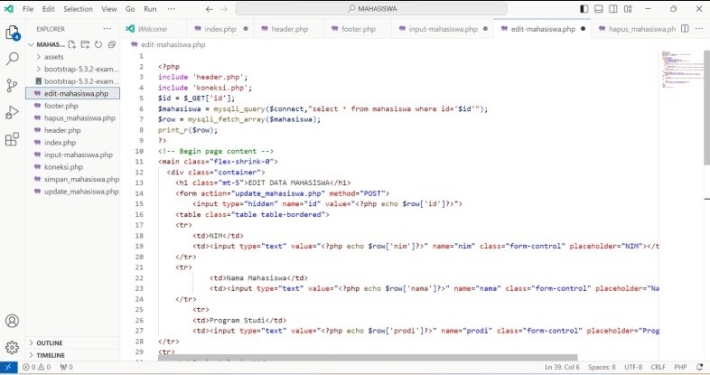Screen dimensions: 710x375
Task: Open the Go menu
Action: [130, 9]
